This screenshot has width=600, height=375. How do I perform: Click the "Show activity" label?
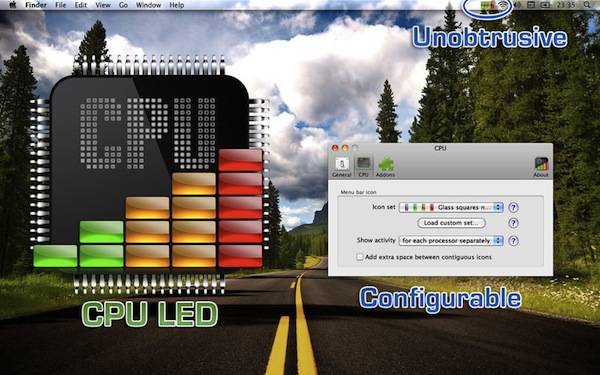[x=376, y=240]
